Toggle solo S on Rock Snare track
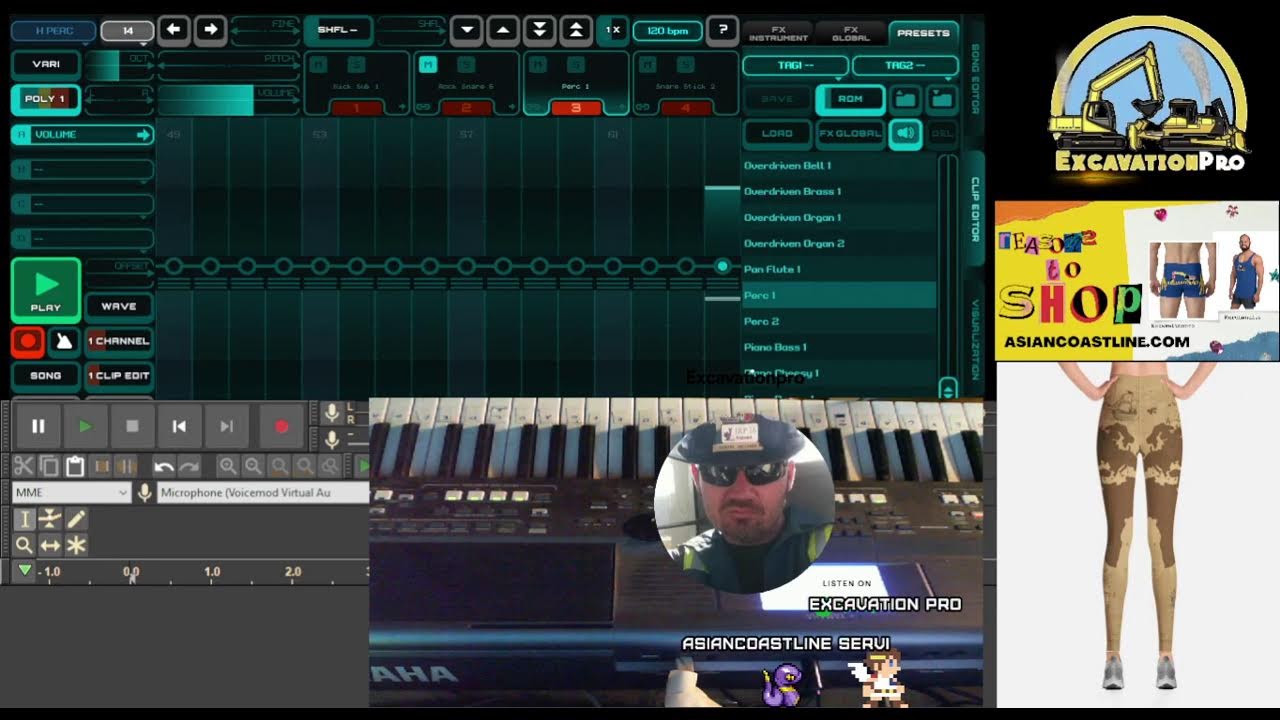The image size is (1280, 720). (466, 65)
